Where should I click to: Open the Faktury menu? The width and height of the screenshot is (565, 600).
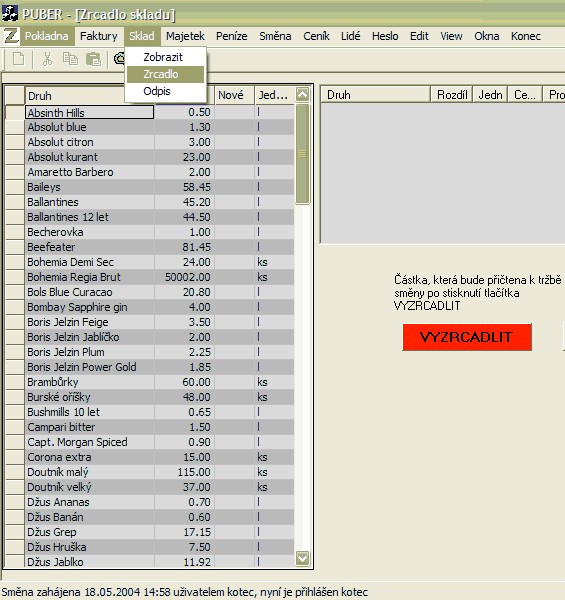point(99,36)
